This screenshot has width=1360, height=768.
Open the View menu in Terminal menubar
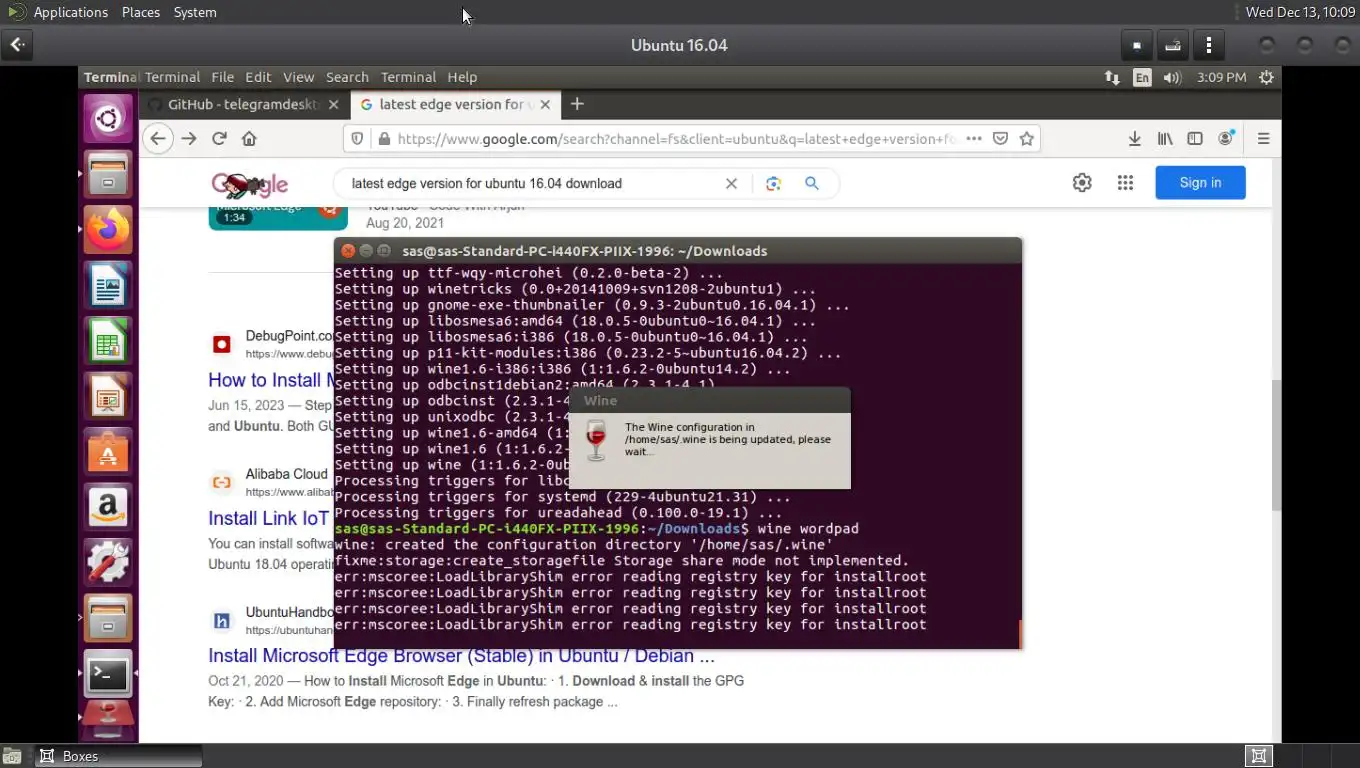click(298, 77)
